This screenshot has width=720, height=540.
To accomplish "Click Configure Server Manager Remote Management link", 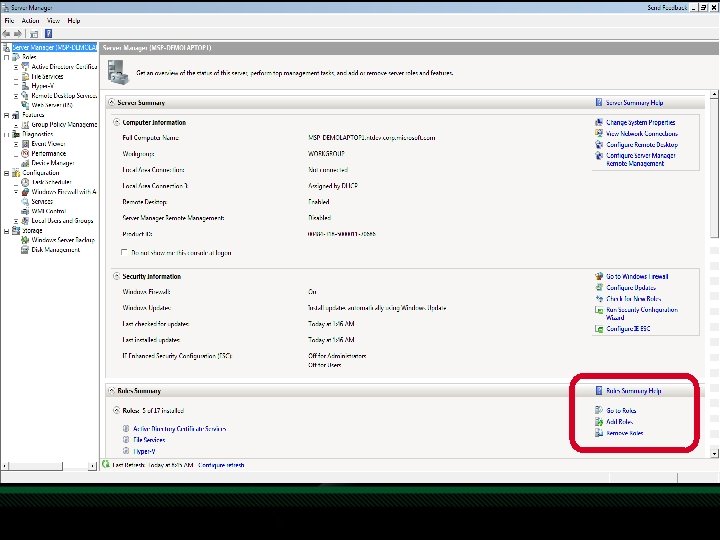I will [641, 159].
